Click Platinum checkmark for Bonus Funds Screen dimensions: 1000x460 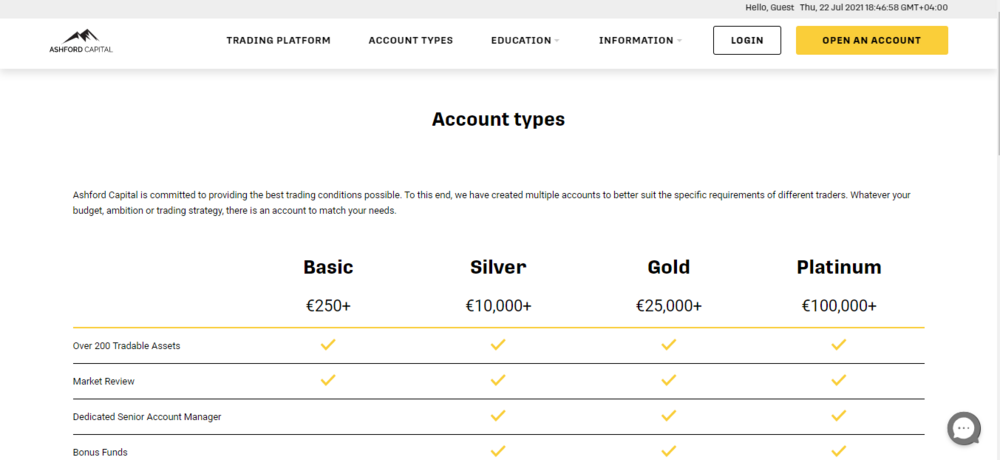click(839, 451)
